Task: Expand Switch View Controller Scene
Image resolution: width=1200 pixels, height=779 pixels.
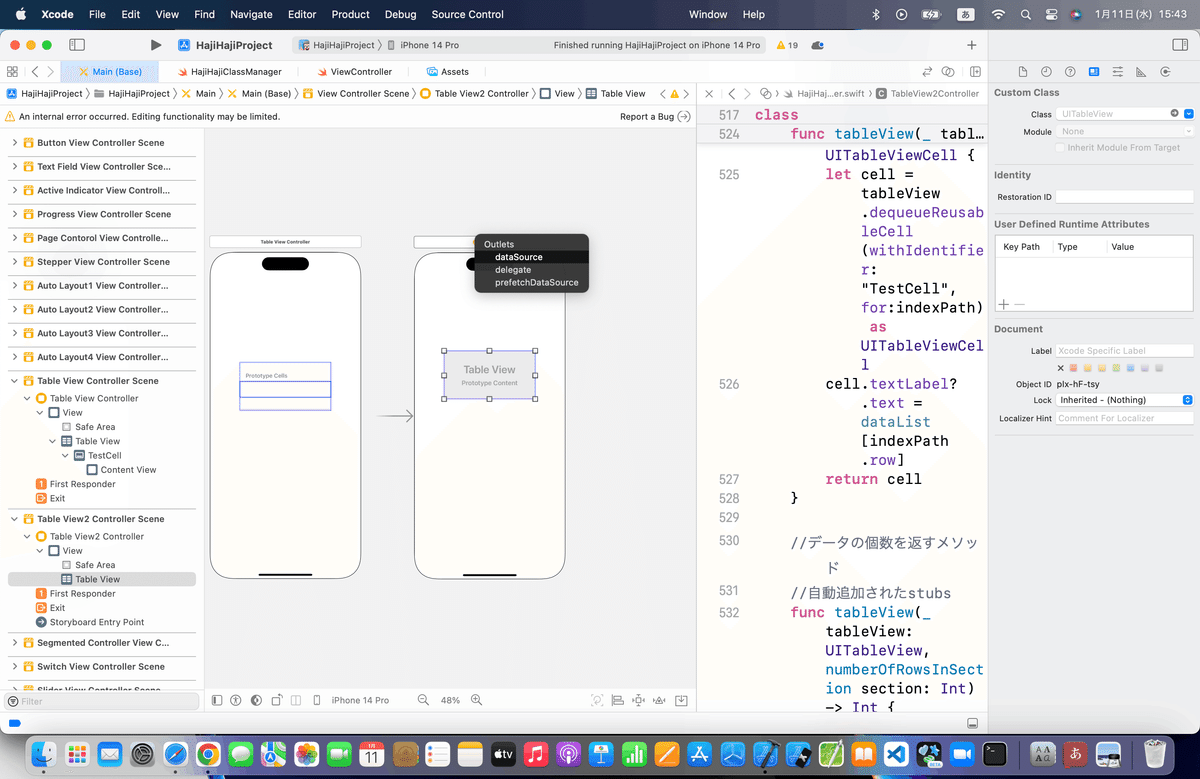Action: click(15, 667)
